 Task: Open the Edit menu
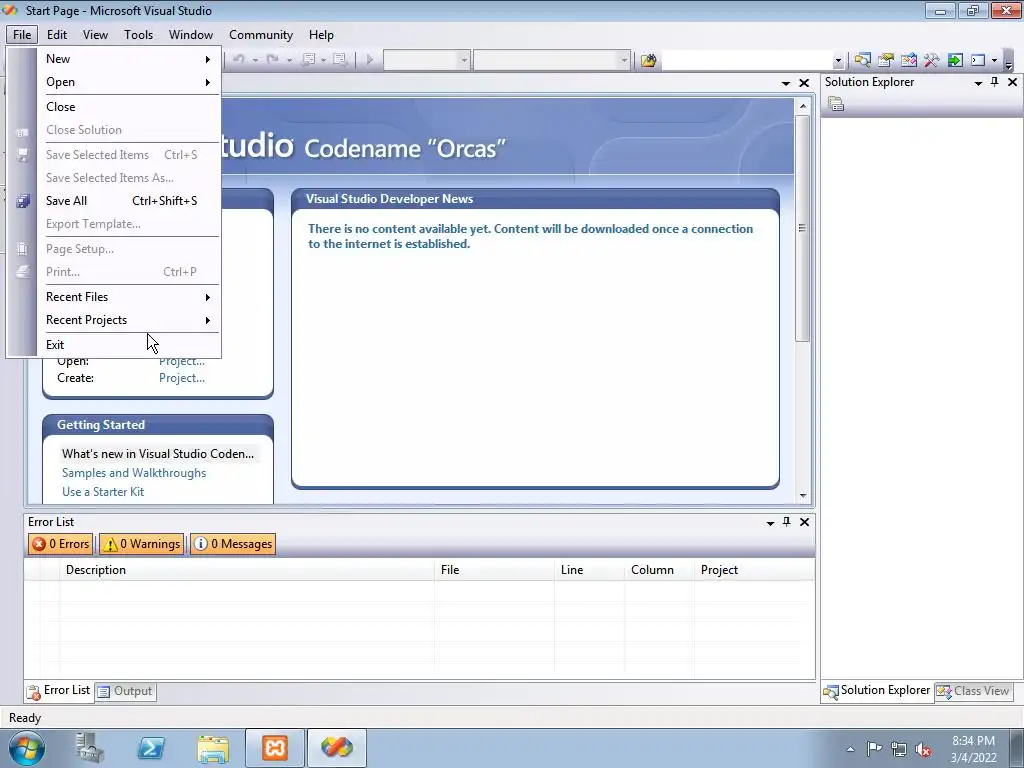(x=57, y=35)
